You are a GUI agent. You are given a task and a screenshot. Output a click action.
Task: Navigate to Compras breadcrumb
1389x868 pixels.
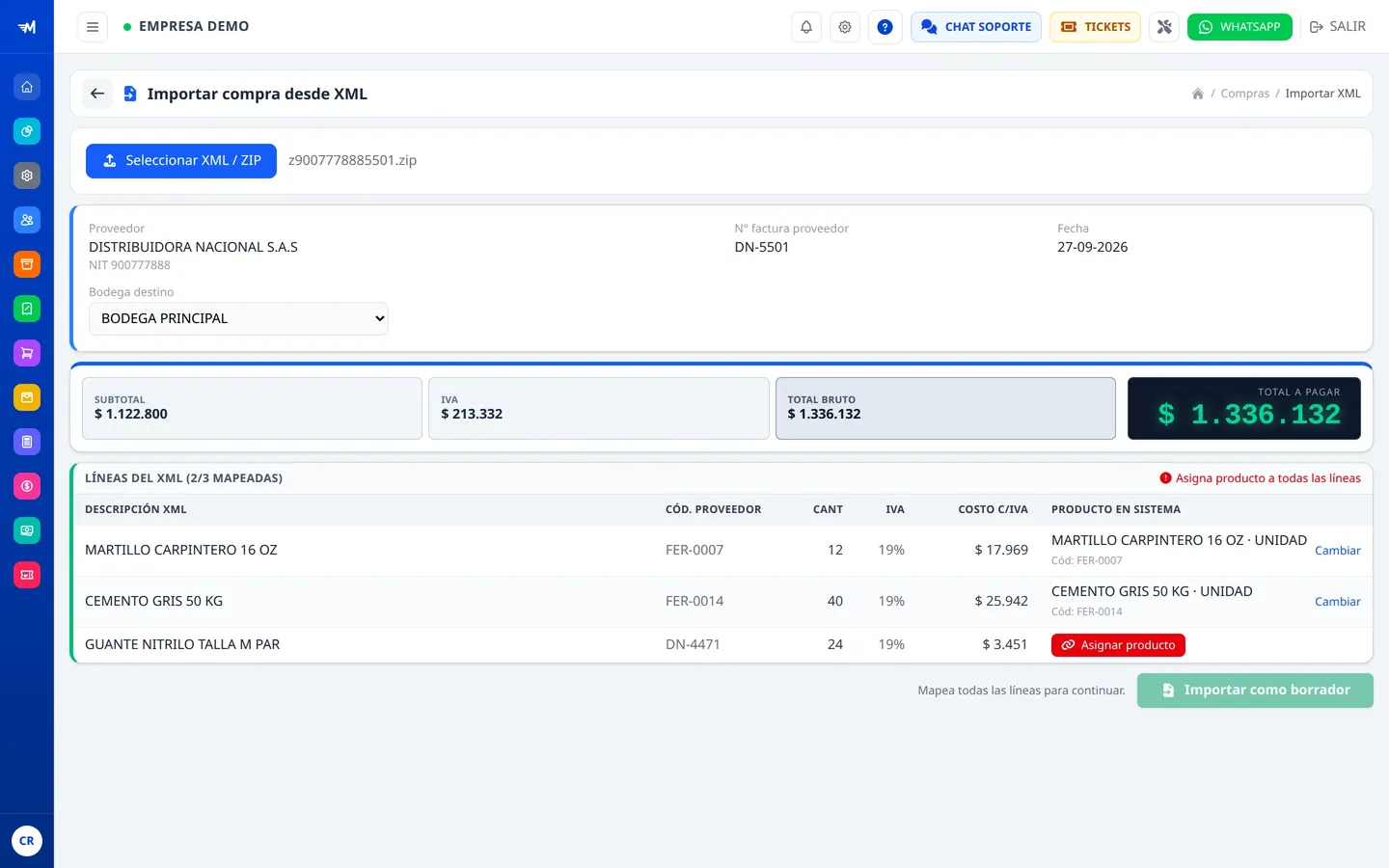pos(1244,94)
